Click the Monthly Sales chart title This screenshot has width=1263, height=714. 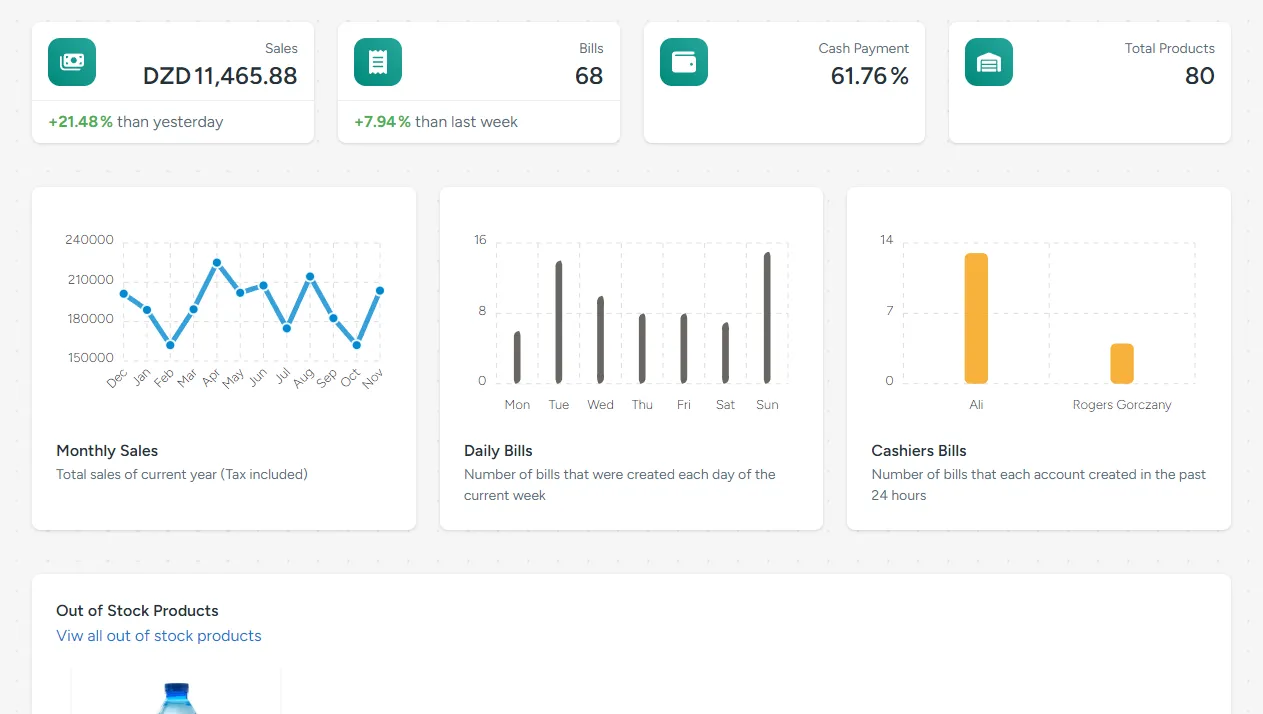[107, 451]
